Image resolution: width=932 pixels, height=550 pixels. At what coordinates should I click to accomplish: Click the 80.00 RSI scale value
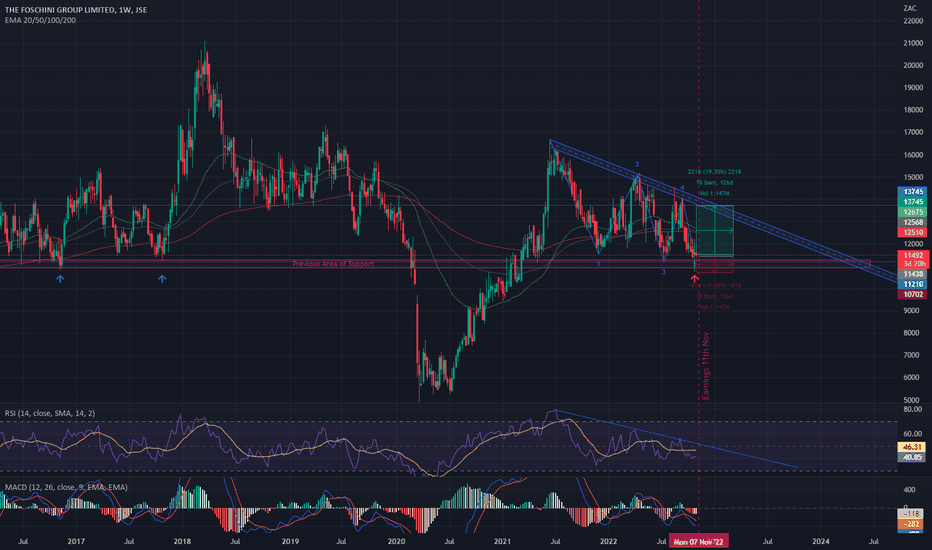coord(913,410)
